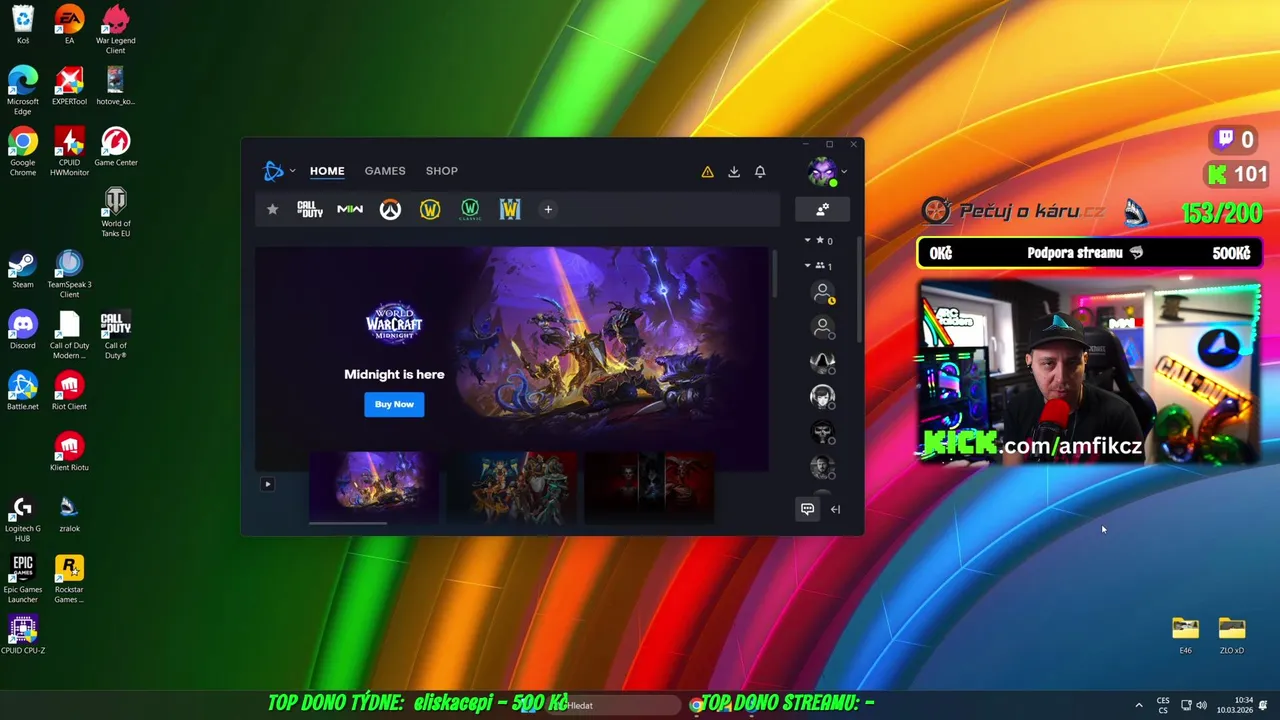Select the TeamSpeak 3 Client shortcut
The width and height of the screenshot is (1280, 720).
point(69,274)
